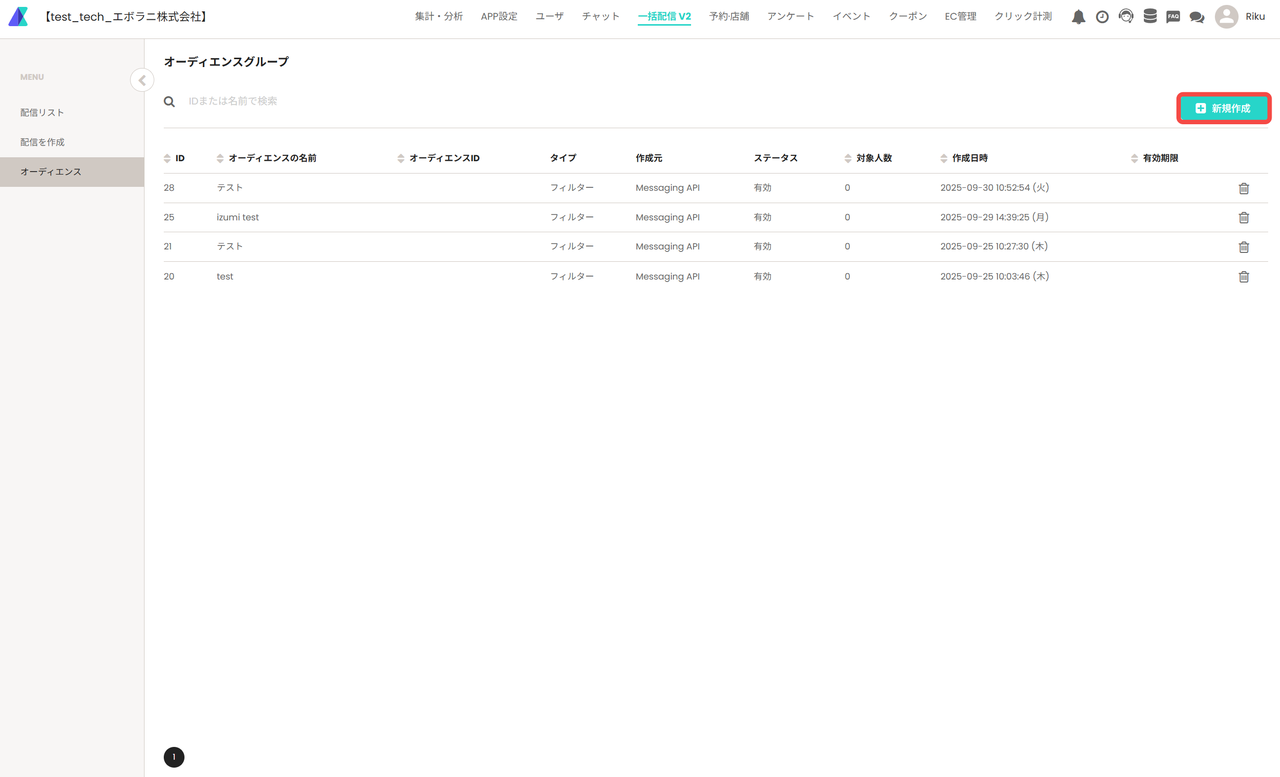Click trash icon for audience ID 28

click(x=1244, y=188)
